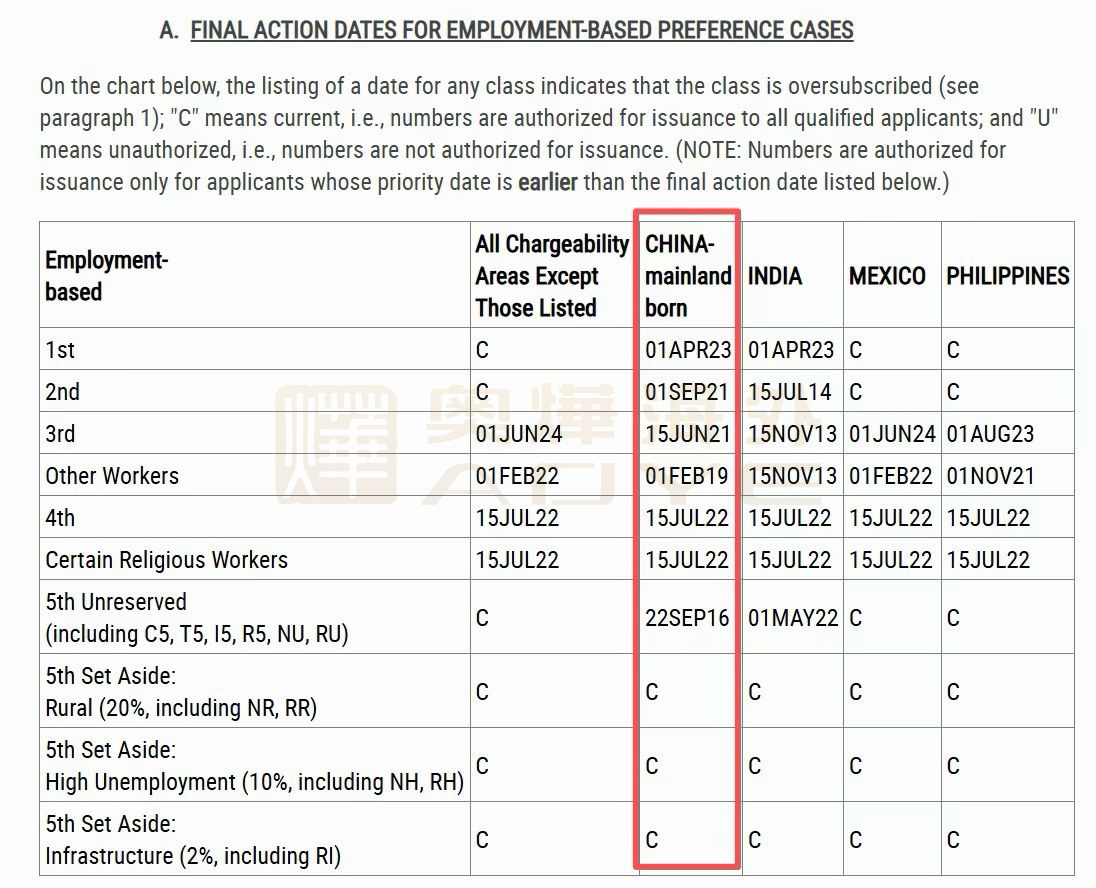Viewport: 1096px width, 888px height.
Task: Click the PHILIPPINES column header
Action: click(1007, 276)
